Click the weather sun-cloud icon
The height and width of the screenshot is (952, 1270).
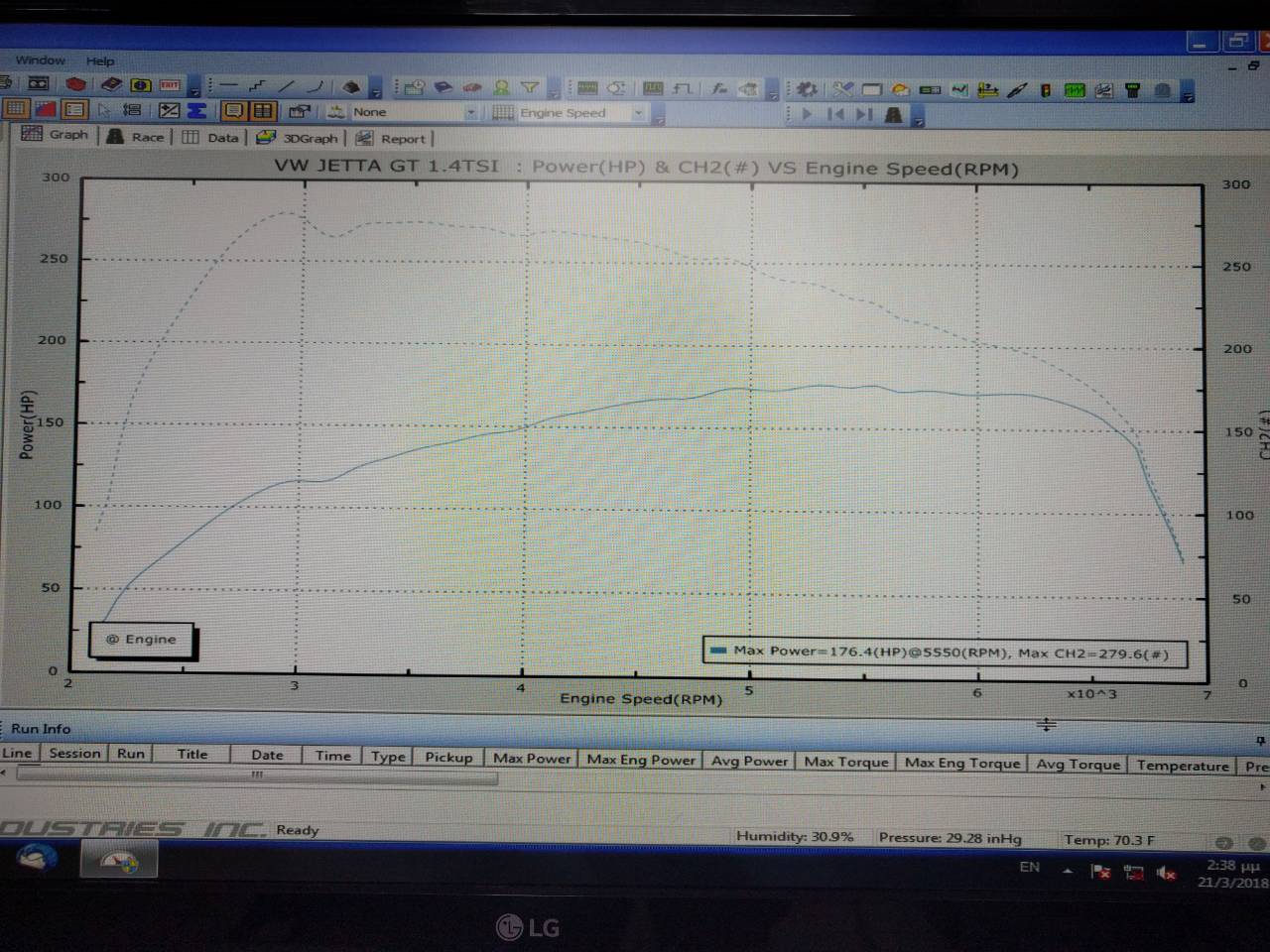901,90
